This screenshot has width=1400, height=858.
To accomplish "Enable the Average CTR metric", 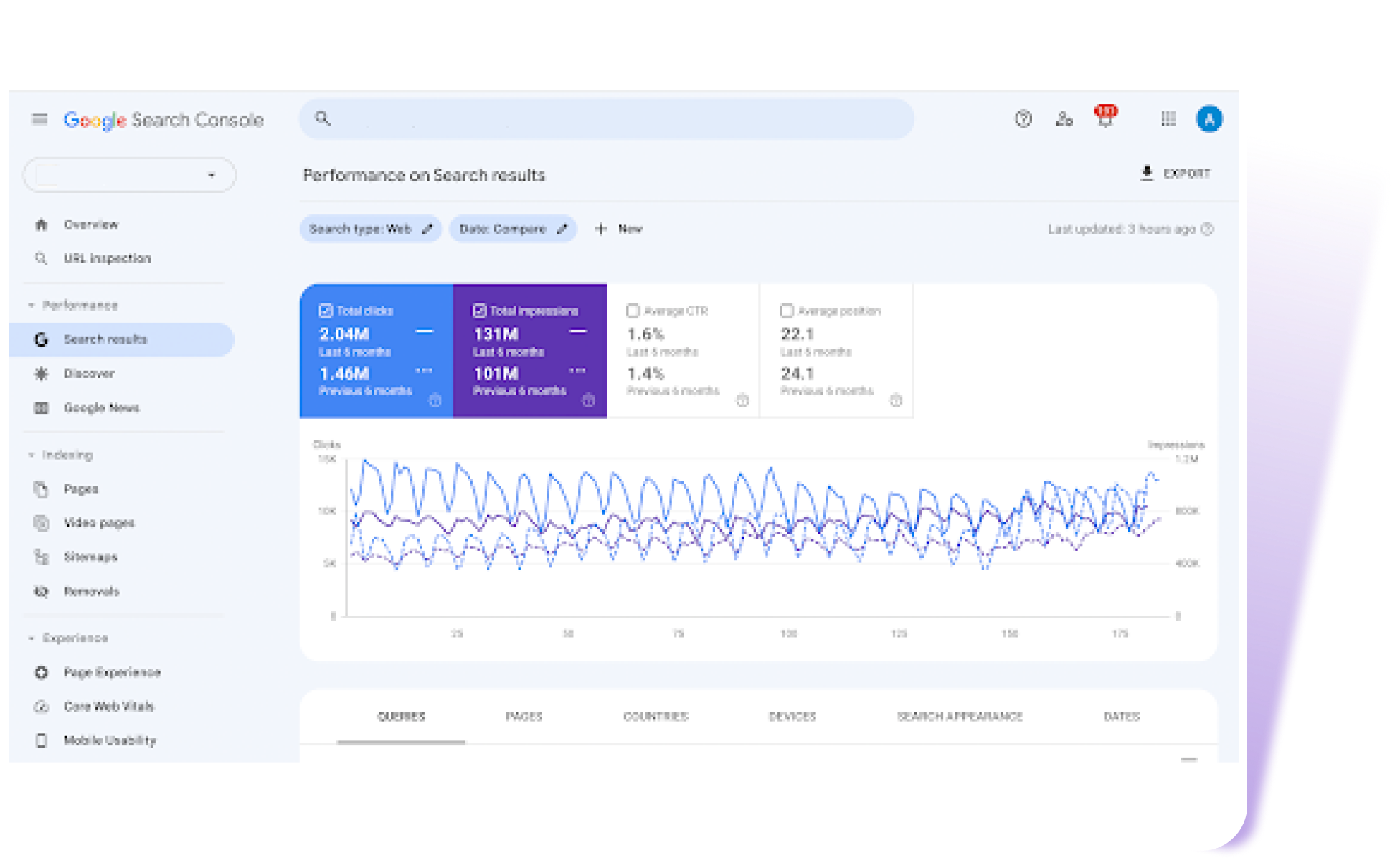I will pyautogui.click(x=633, y=310).
